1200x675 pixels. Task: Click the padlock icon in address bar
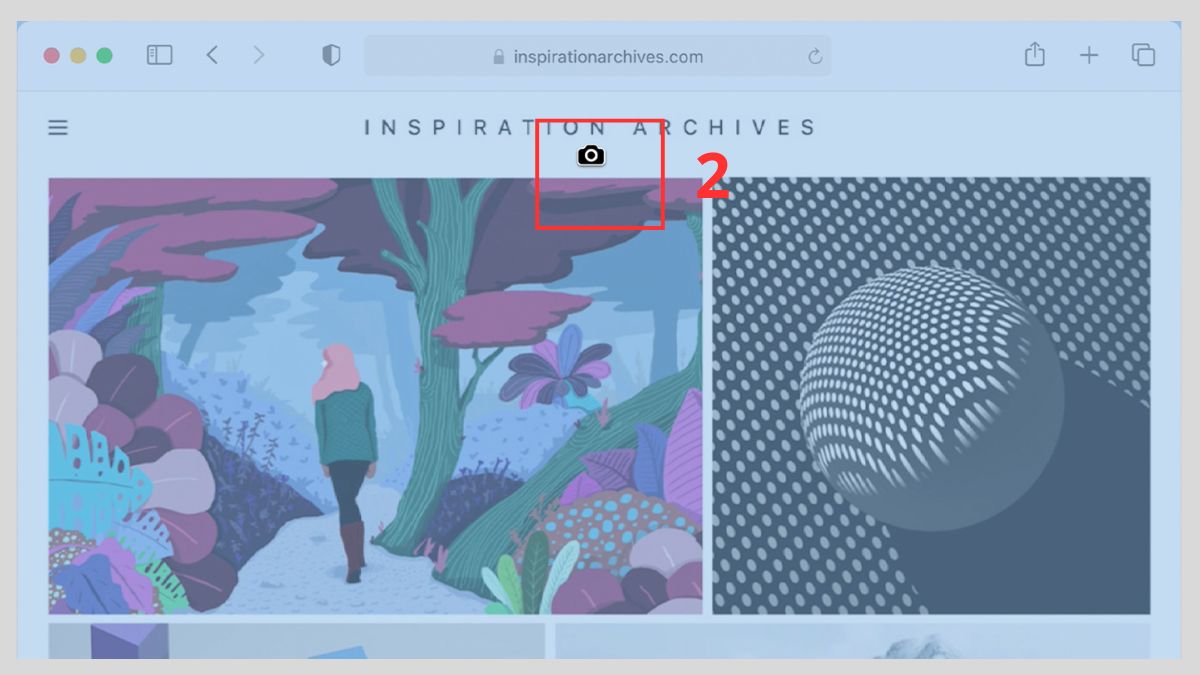[499, 57]
